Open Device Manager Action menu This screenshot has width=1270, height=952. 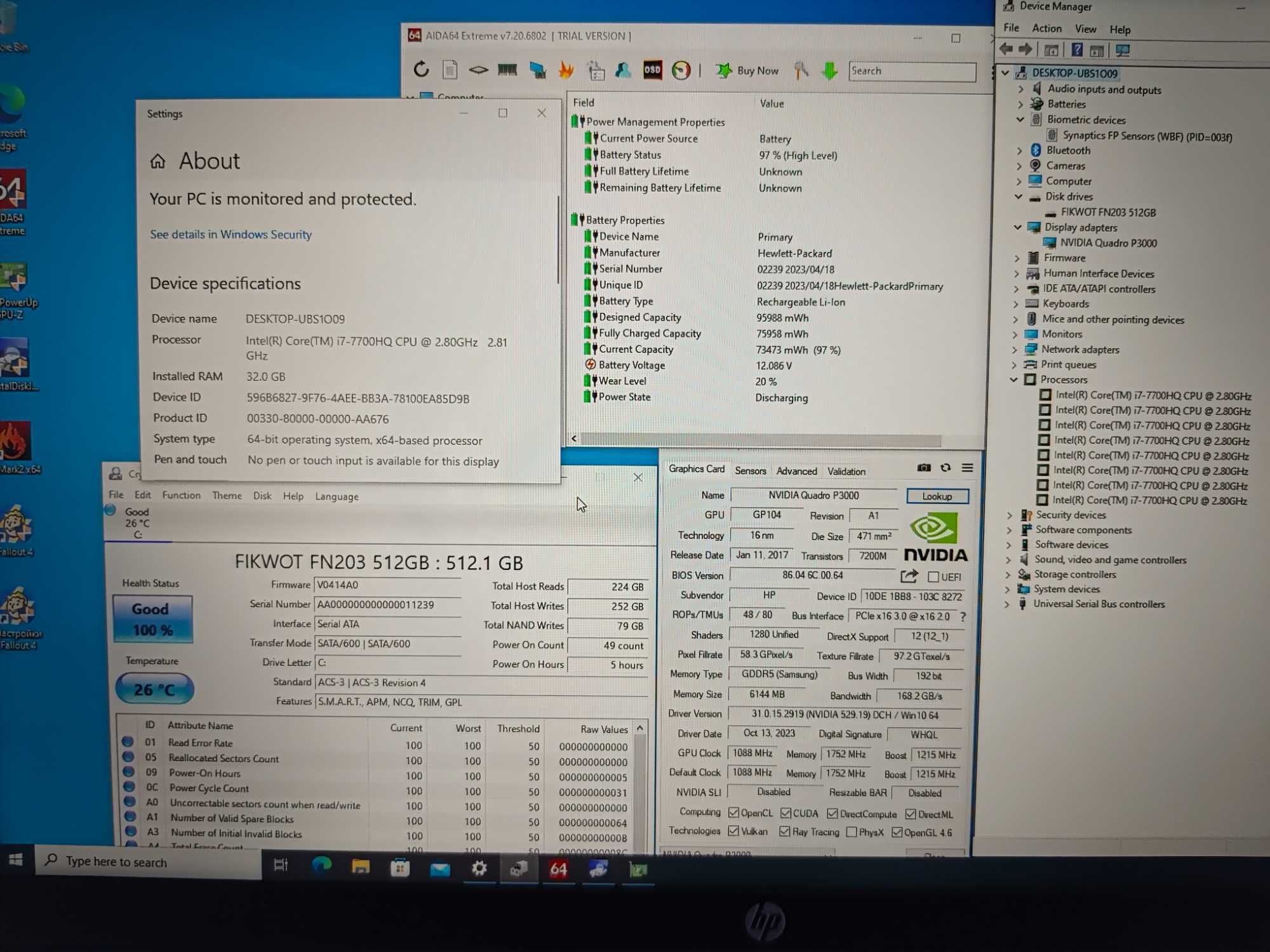pos(1046,29)
